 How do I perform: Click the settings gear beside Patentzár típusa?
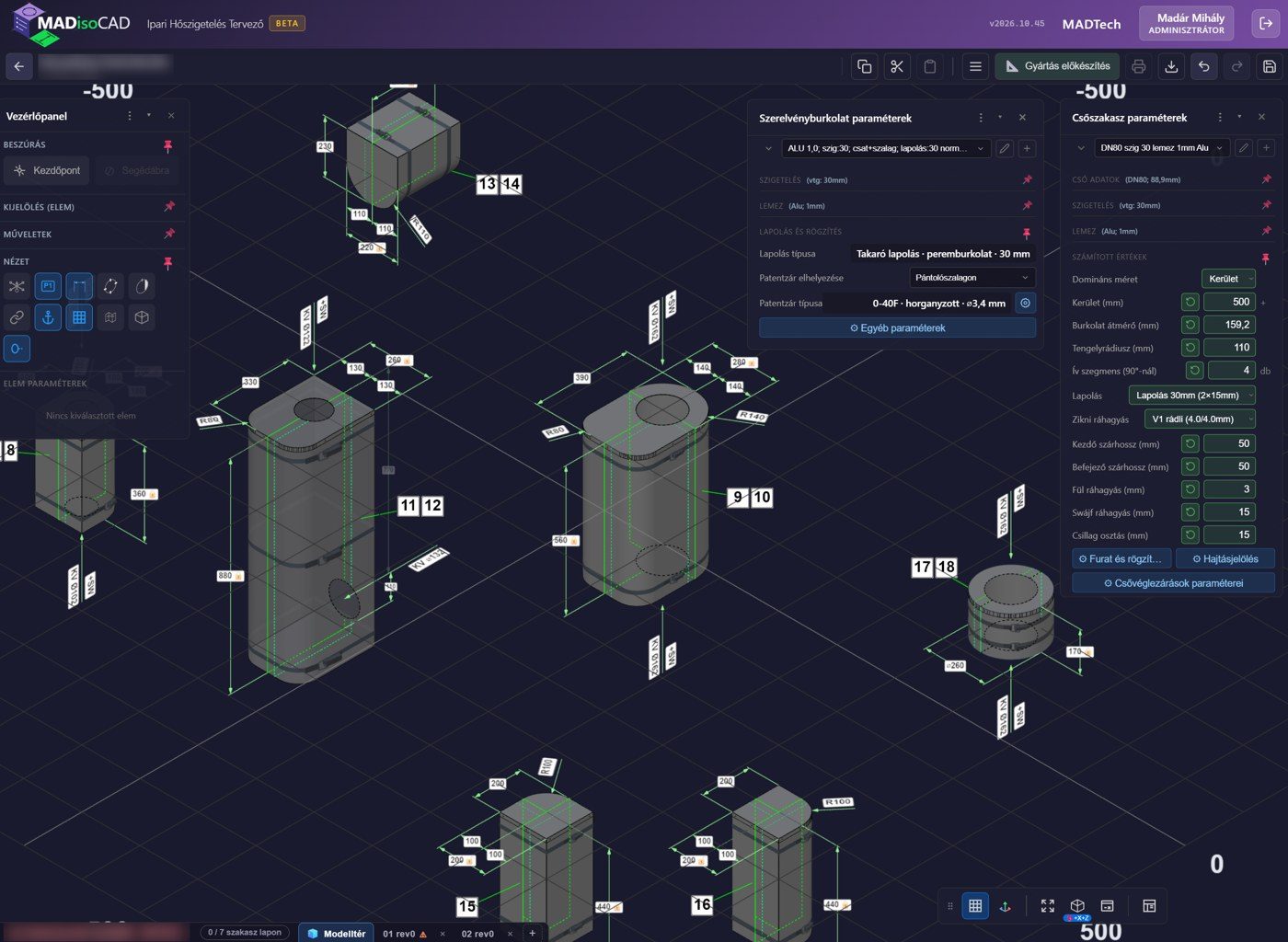point(1025,303)
